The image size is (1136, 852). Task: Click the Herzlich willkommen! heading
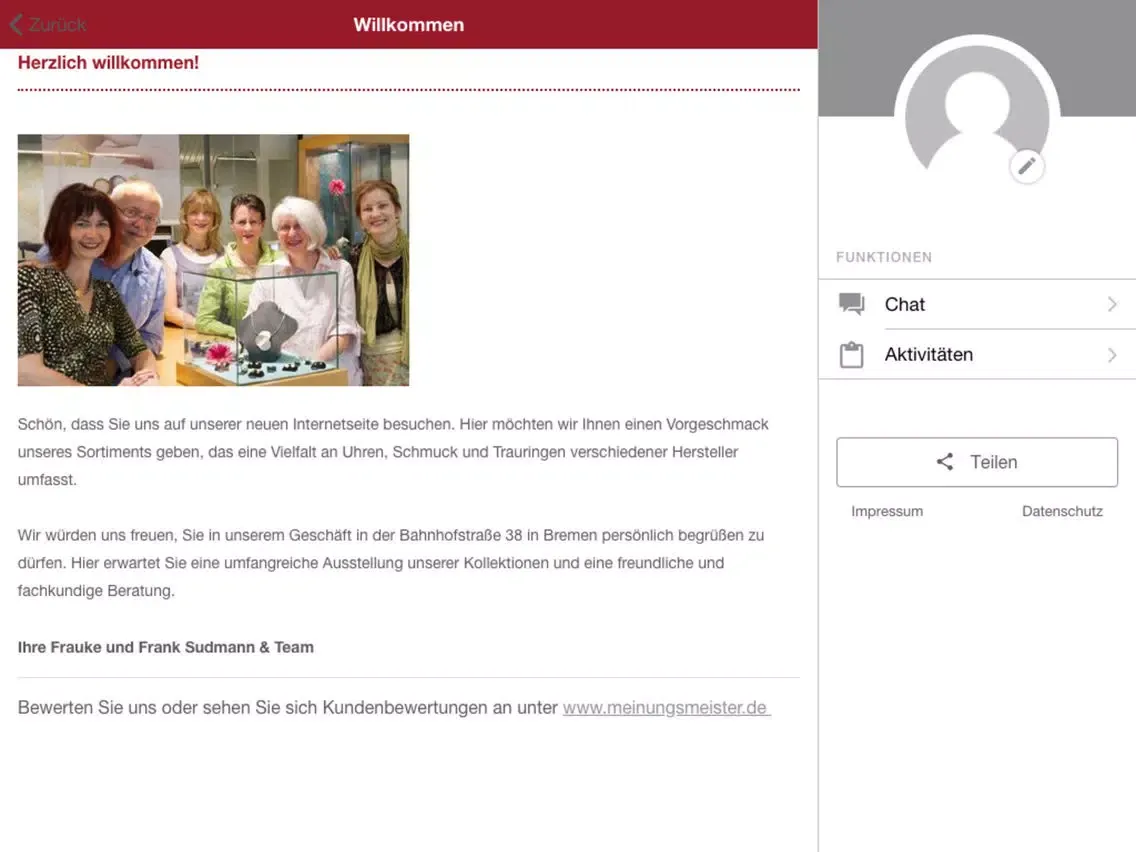pyautogui.click(x=108, y=63)
